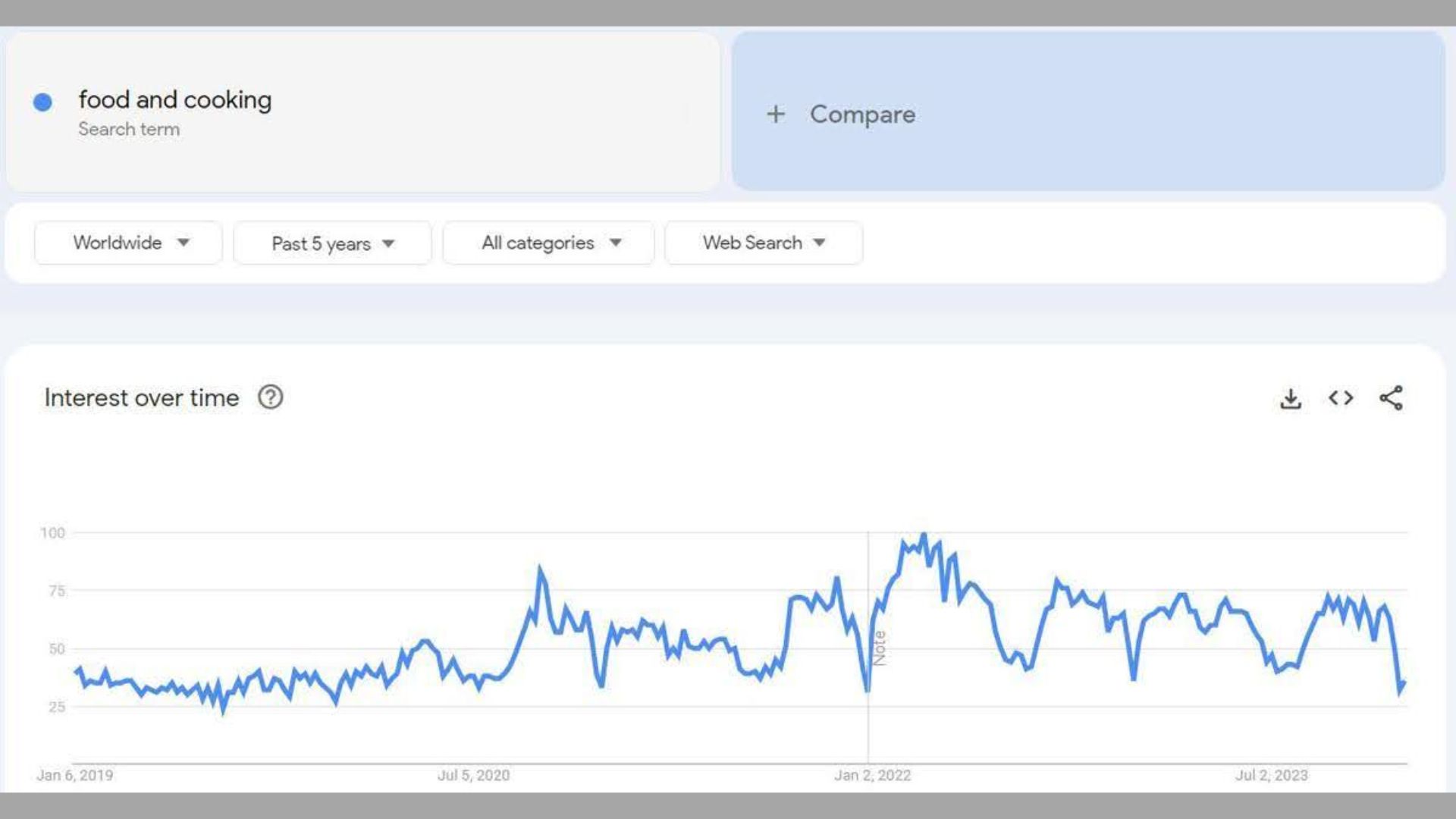1456x819 pixels.
Task: Click the Note marker on the chart
Action: (880, 648)
